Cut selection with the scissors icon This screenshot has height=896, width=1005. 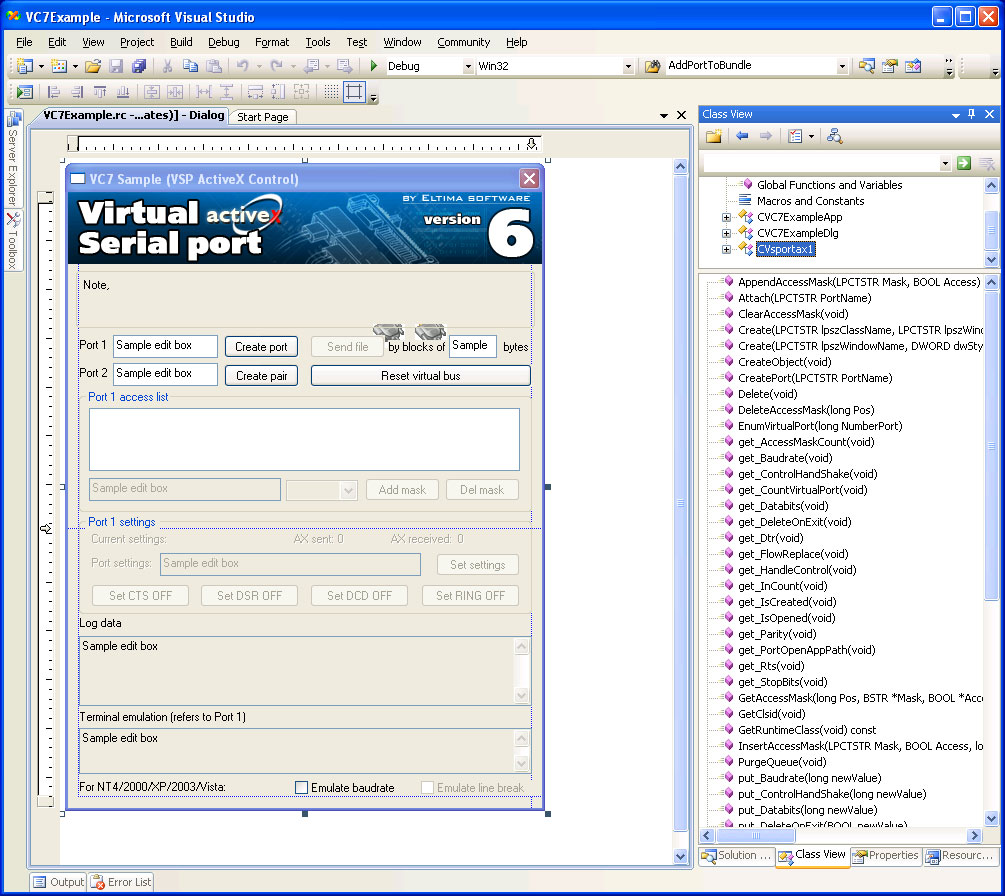[167, 65]
